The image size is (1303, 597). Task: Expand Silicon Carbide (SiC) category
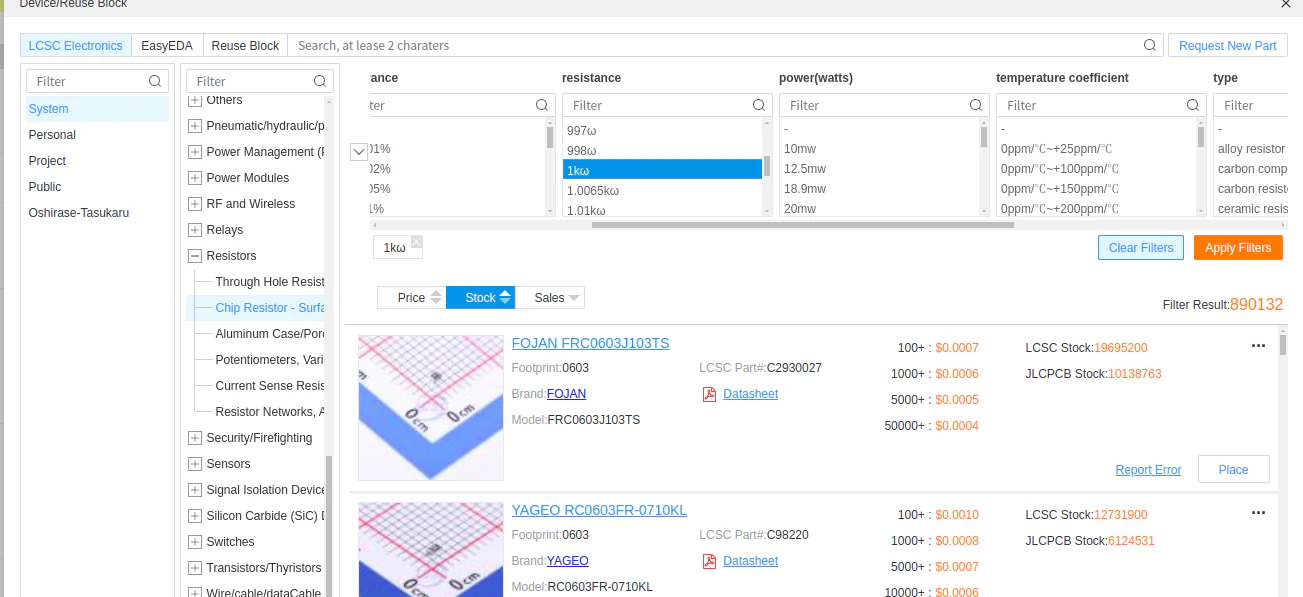[195, 516]
